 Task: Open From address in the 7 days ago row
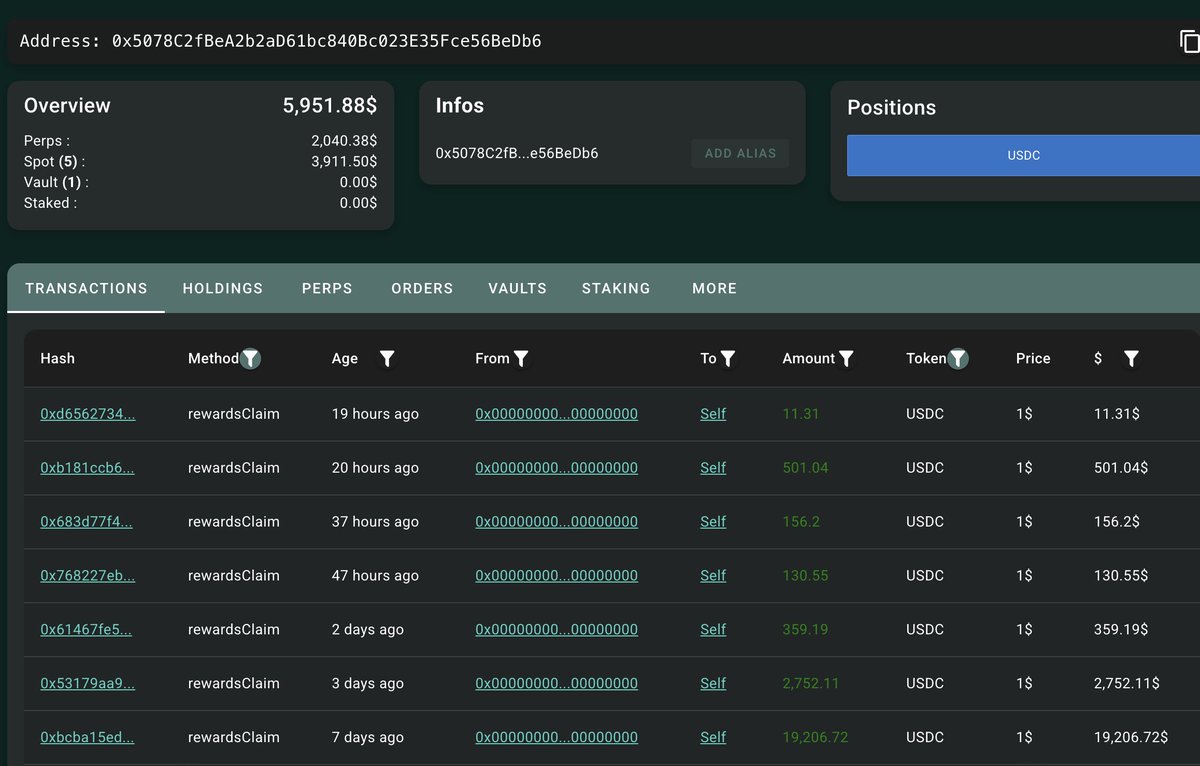click(556, 738)
